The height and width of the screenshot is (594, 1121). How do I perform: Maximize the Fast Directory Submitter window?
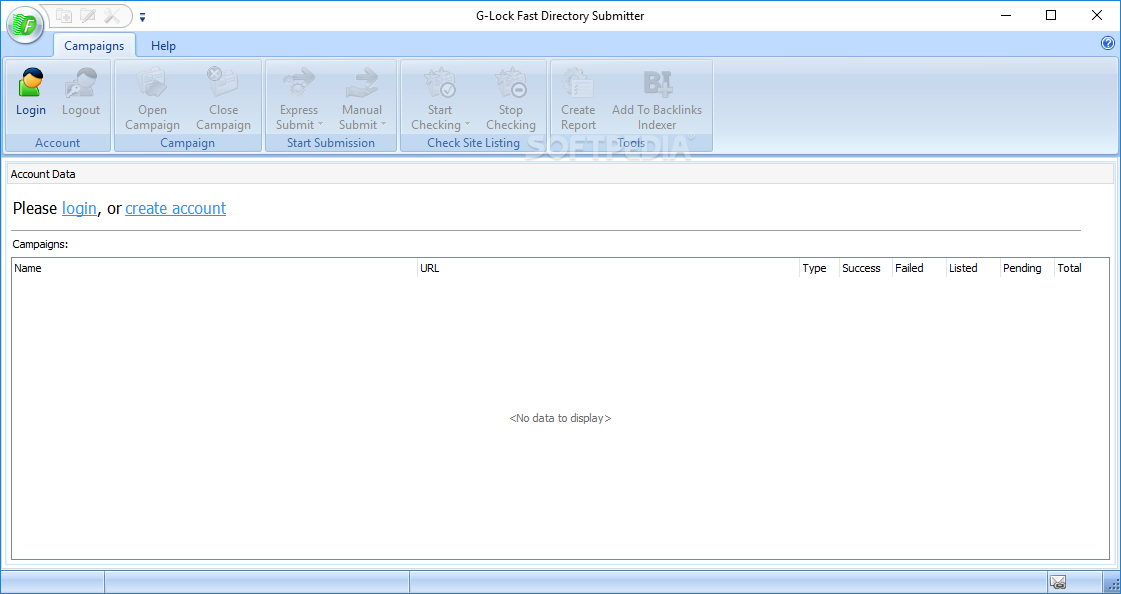tap(1051, 15)
